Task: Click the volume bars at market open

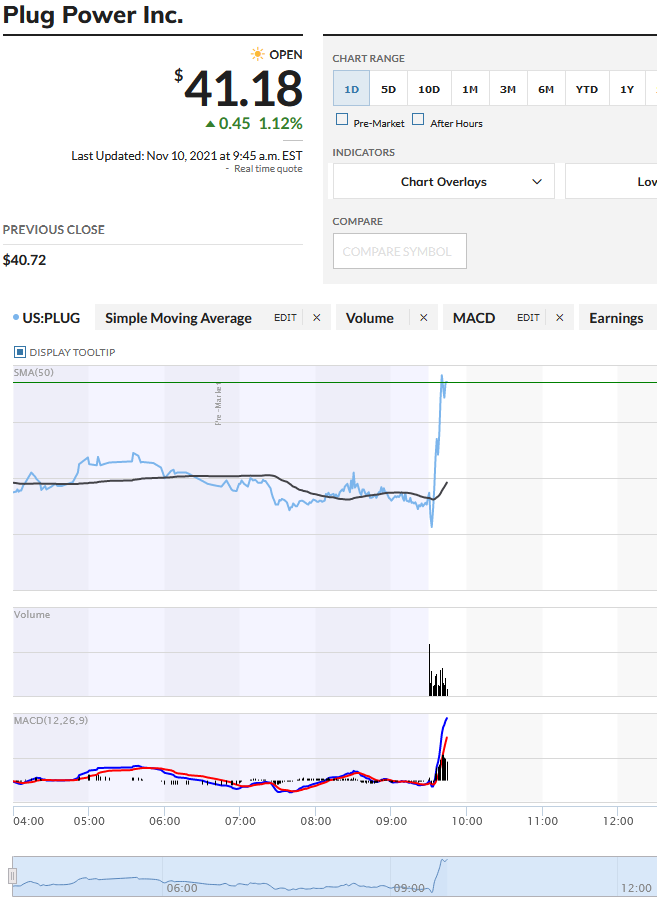Action: pyautogui.click(x=438, y=671)
